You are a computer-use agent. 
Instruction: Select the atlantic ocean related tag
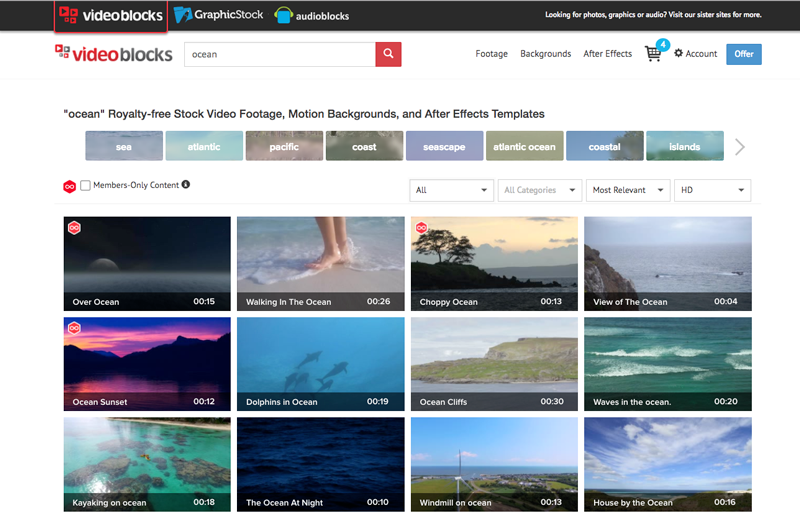[x=524, y=146]
